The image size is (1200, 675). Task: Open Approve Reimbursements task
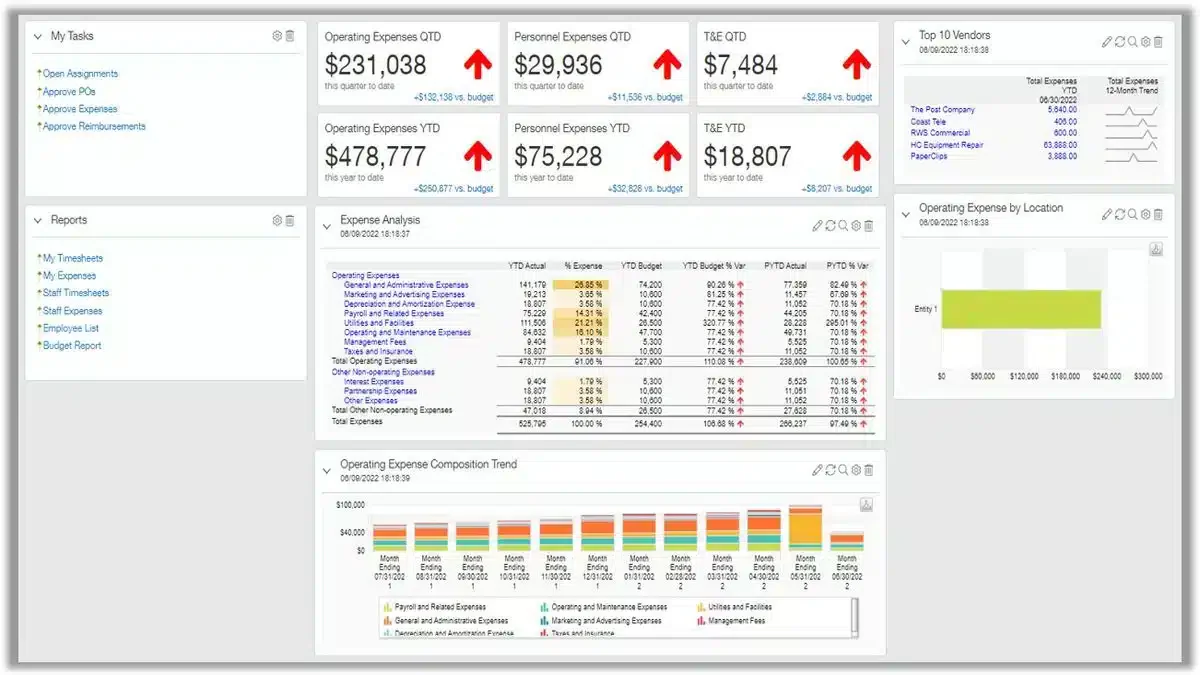[x=94, y=127]
